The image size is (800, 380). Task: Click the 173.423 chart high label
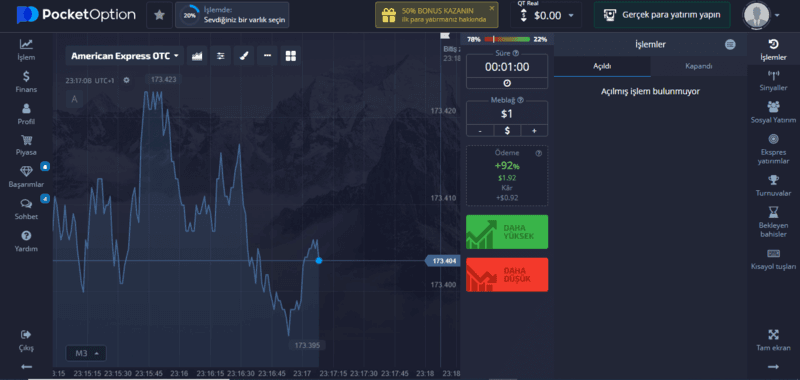[164, 79]
